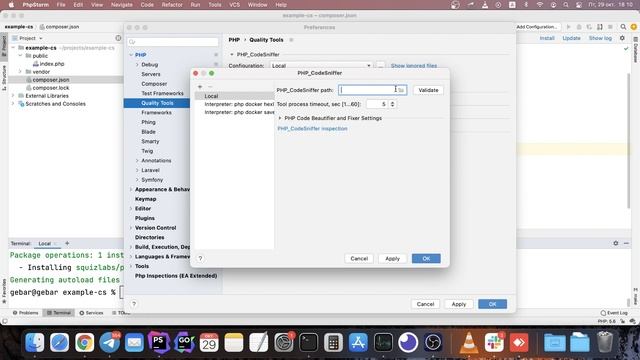Open Search Everywhere magnifier in PhpStorm toolbar
The image size is (640, 360).
point(623,27)
